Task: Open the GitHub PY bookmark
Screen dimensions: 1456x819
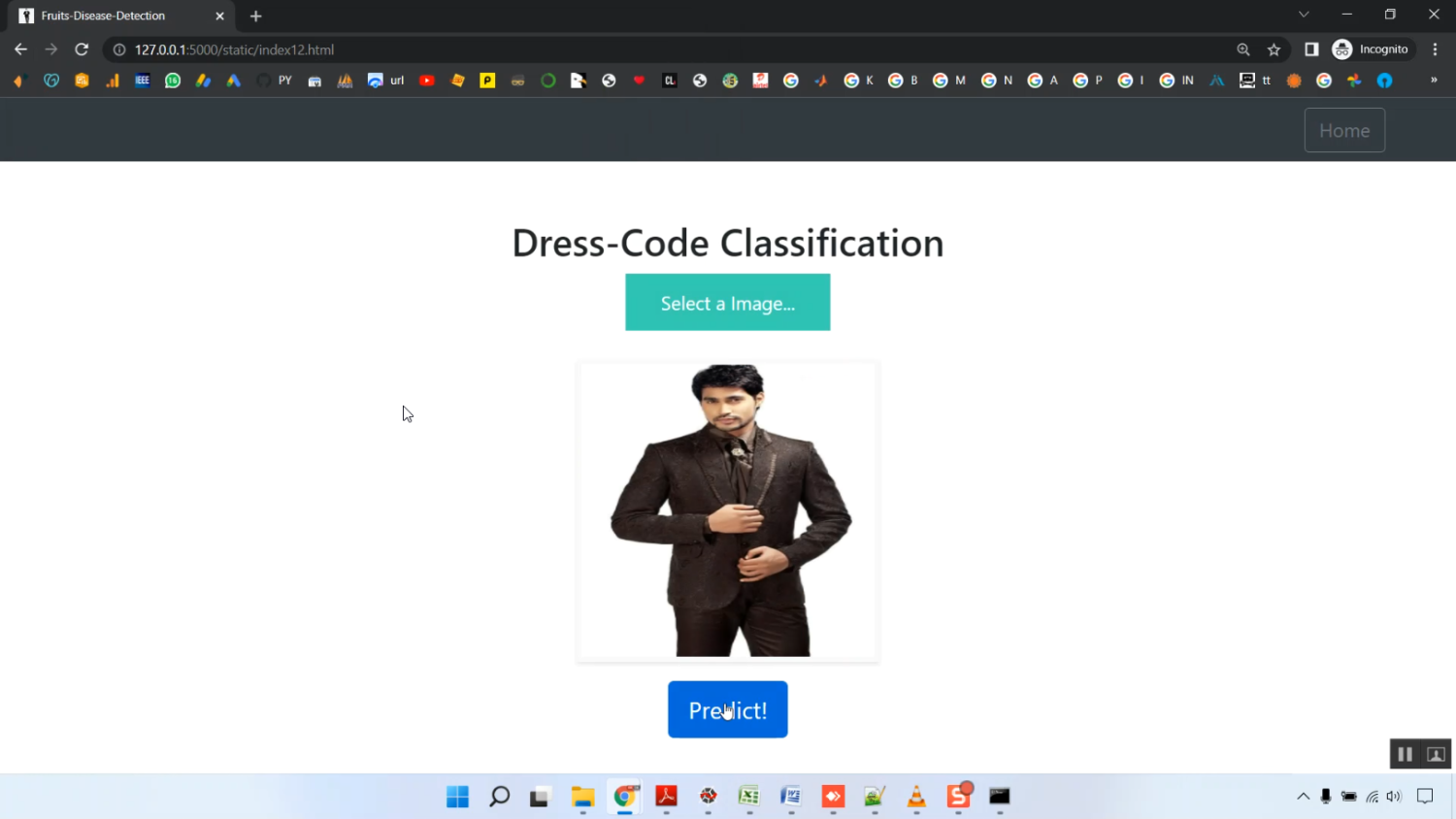Action: click(275, 81)
